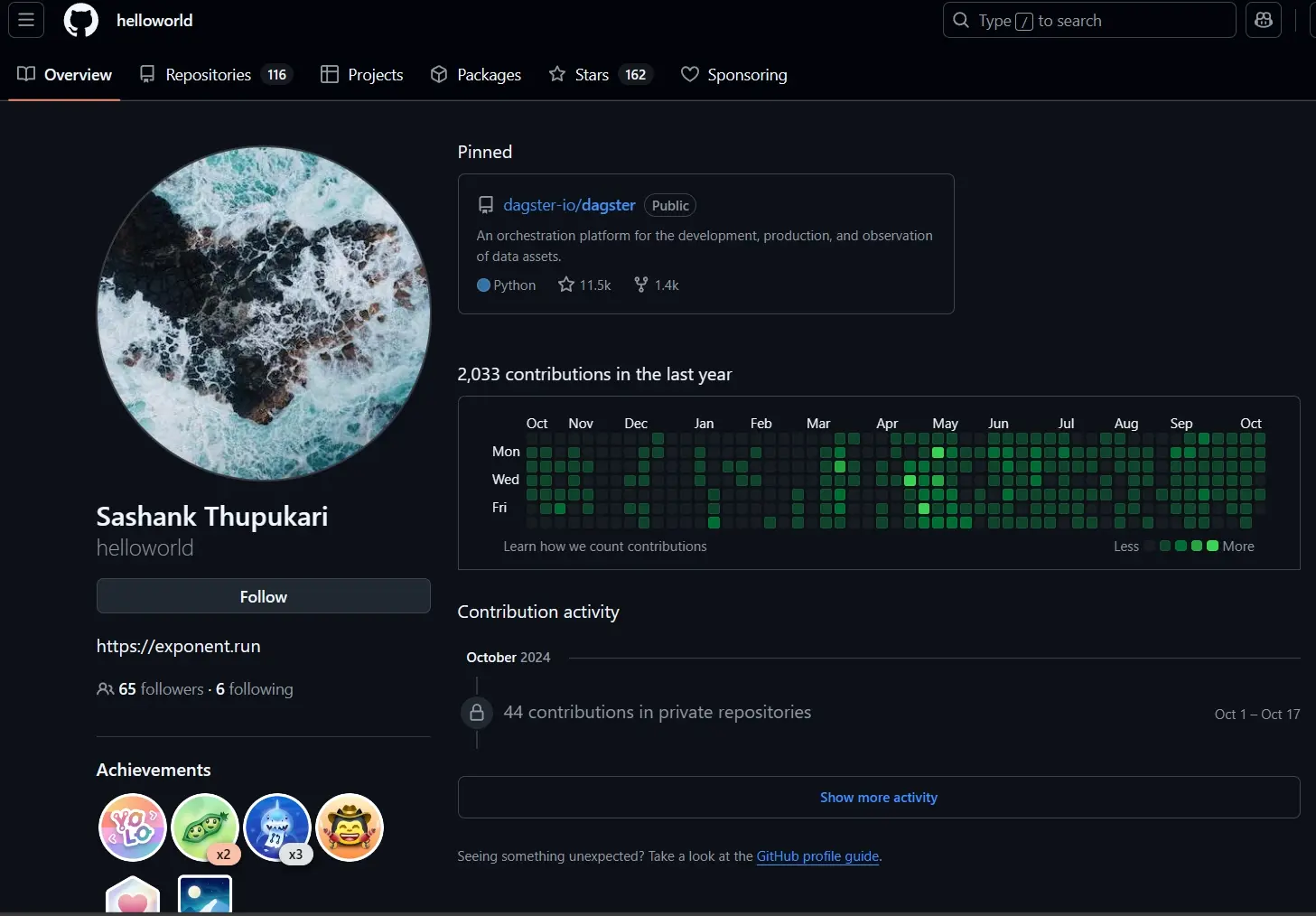Open the Pair Extraordinaire pea pod badge

tap(205, 827)
